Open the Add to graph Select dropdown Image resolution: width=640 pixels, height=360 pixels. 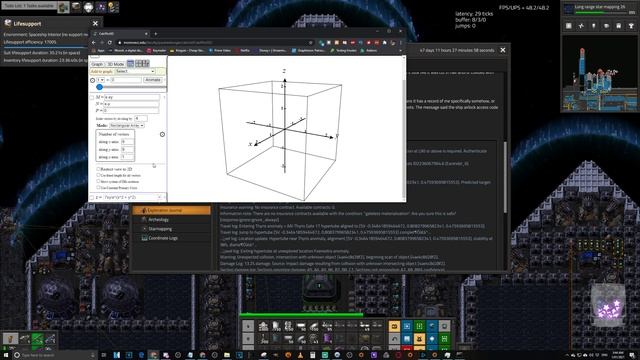point(135,71)
